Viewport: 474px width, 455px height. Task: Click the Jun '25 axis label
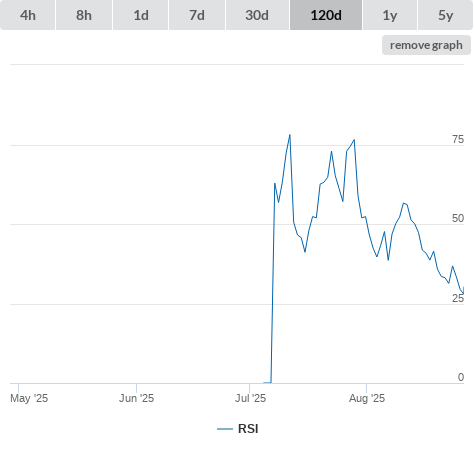136,398
